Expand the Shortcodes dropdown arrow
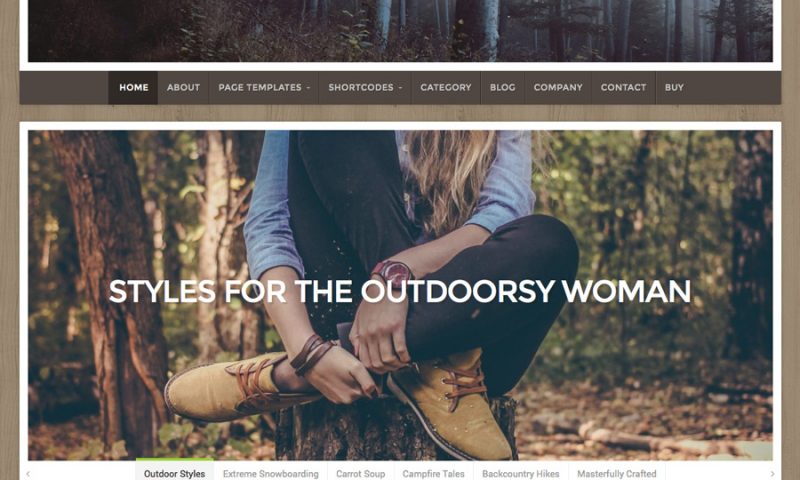The width and height of the screenshot is (800, 480). (x=401, y=88)
